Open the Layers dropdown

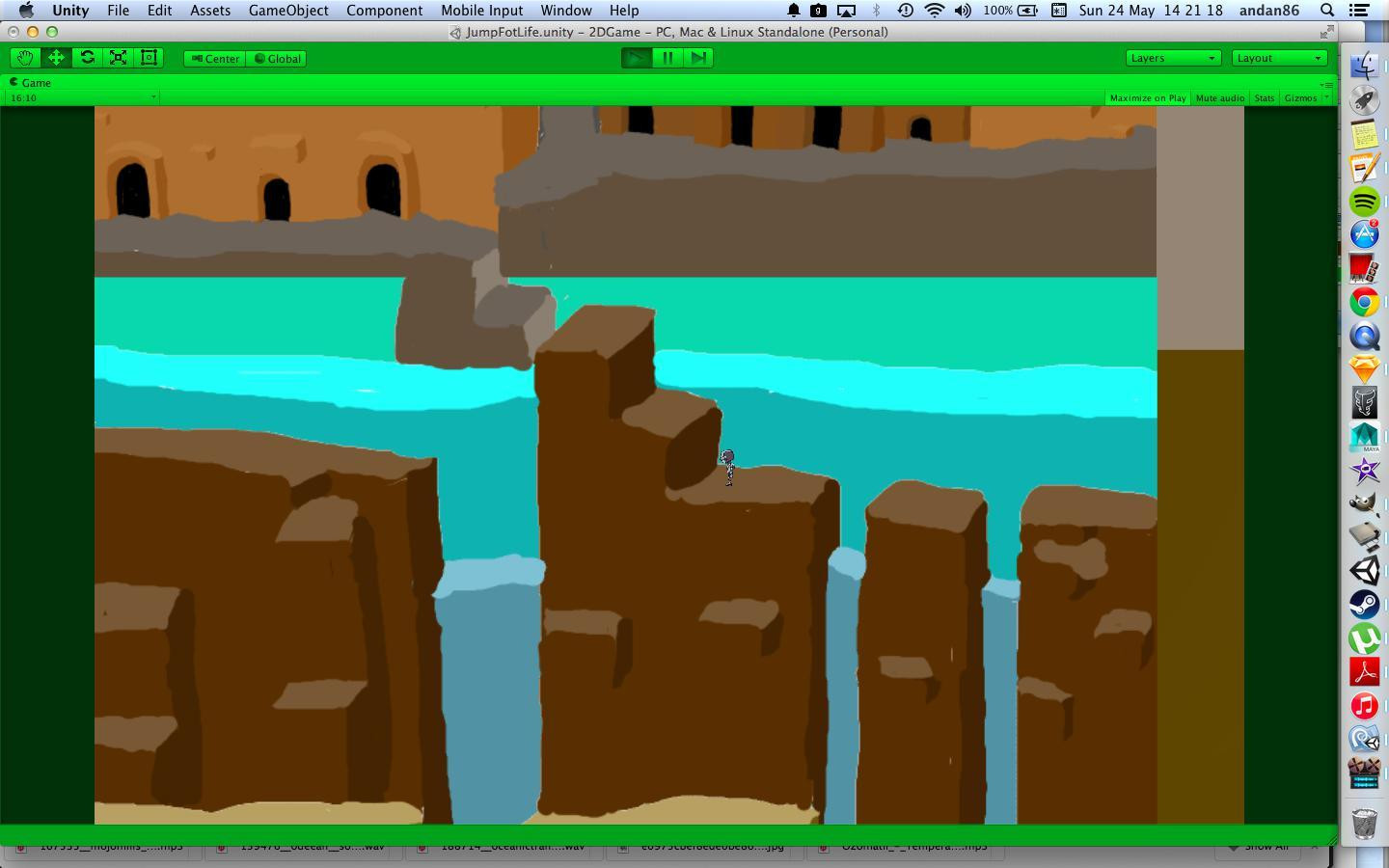1173,58
